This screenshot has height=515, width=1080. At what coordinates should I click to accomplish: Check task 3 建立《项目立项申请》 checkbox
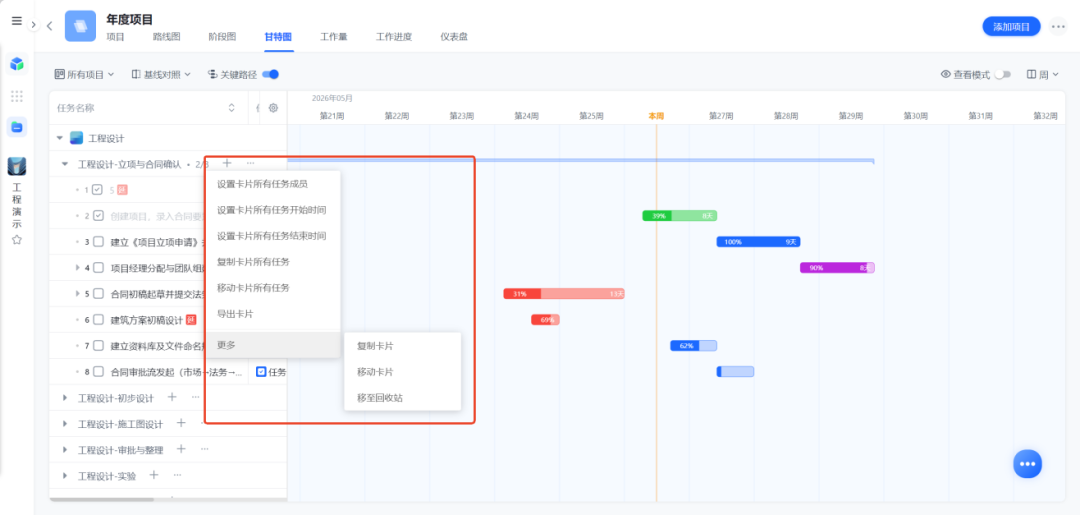(98, 242)
